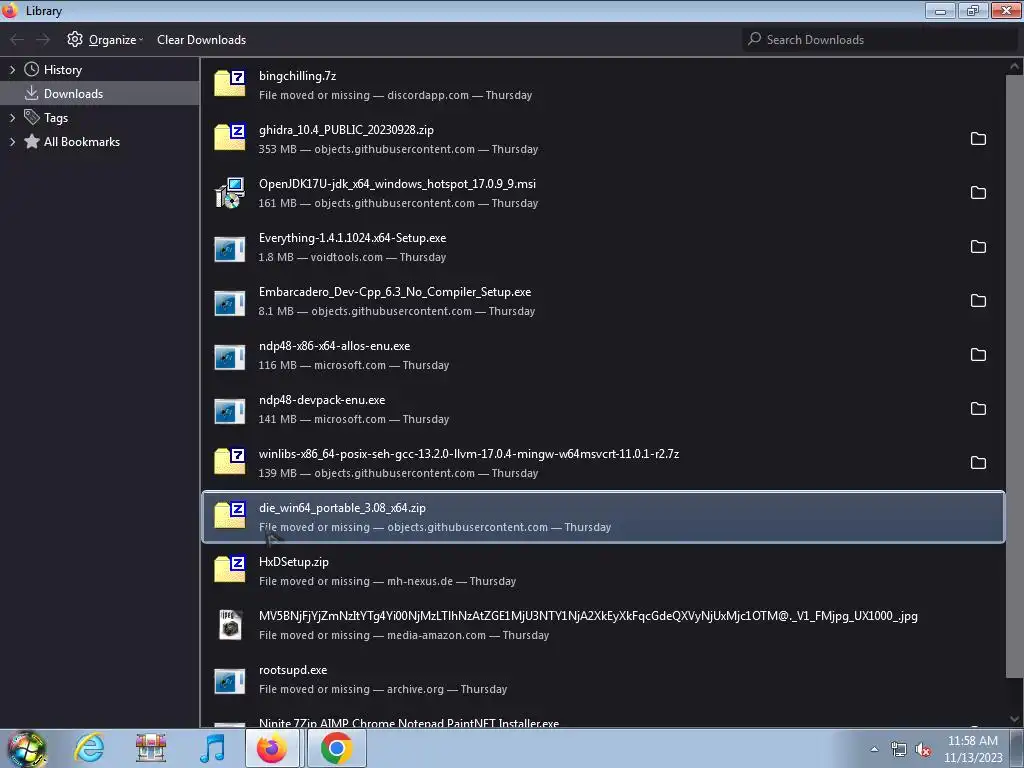Switch to Firefox taskbar button
The image size is (1024, 768).
[x=272, y=748]
